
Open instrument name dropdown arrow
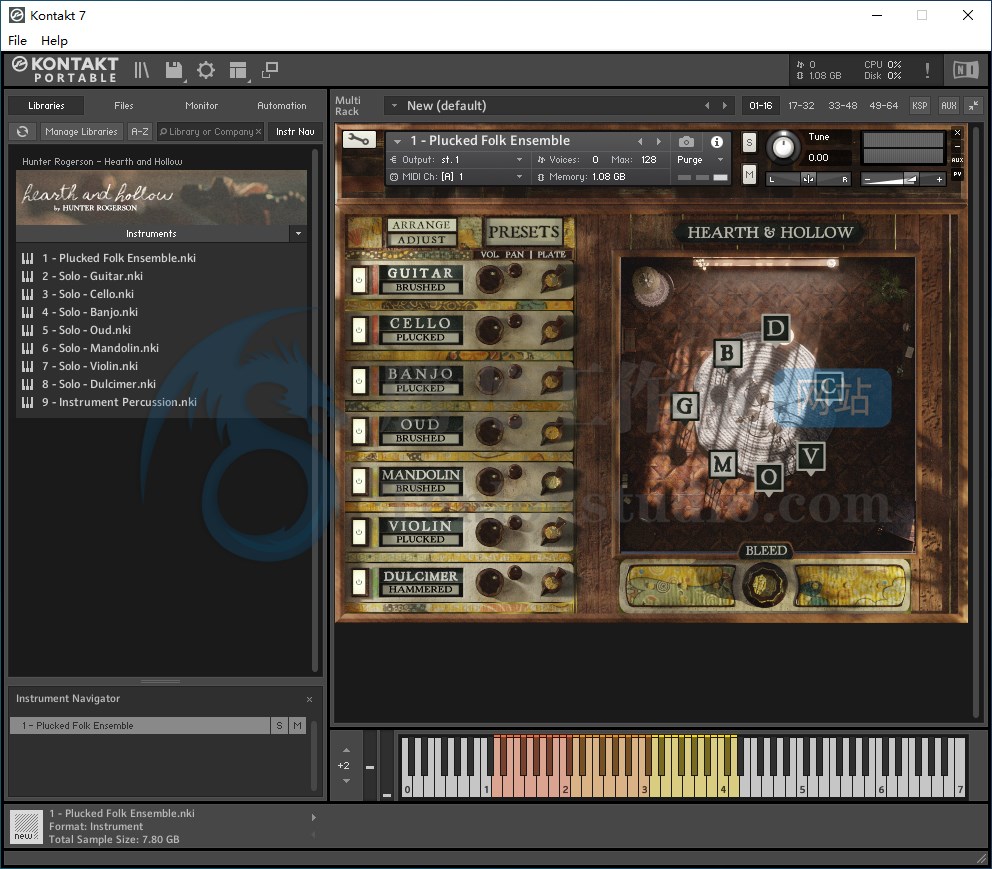point(397,141)
